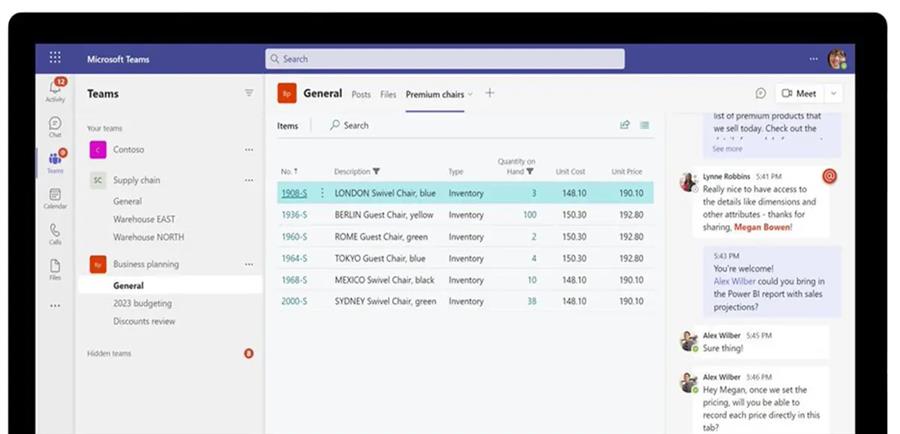Image resolution: width=900 pixels, height=434 pixels.
Task: Open the 2023 budgeting channel
Action: (142, 304)
